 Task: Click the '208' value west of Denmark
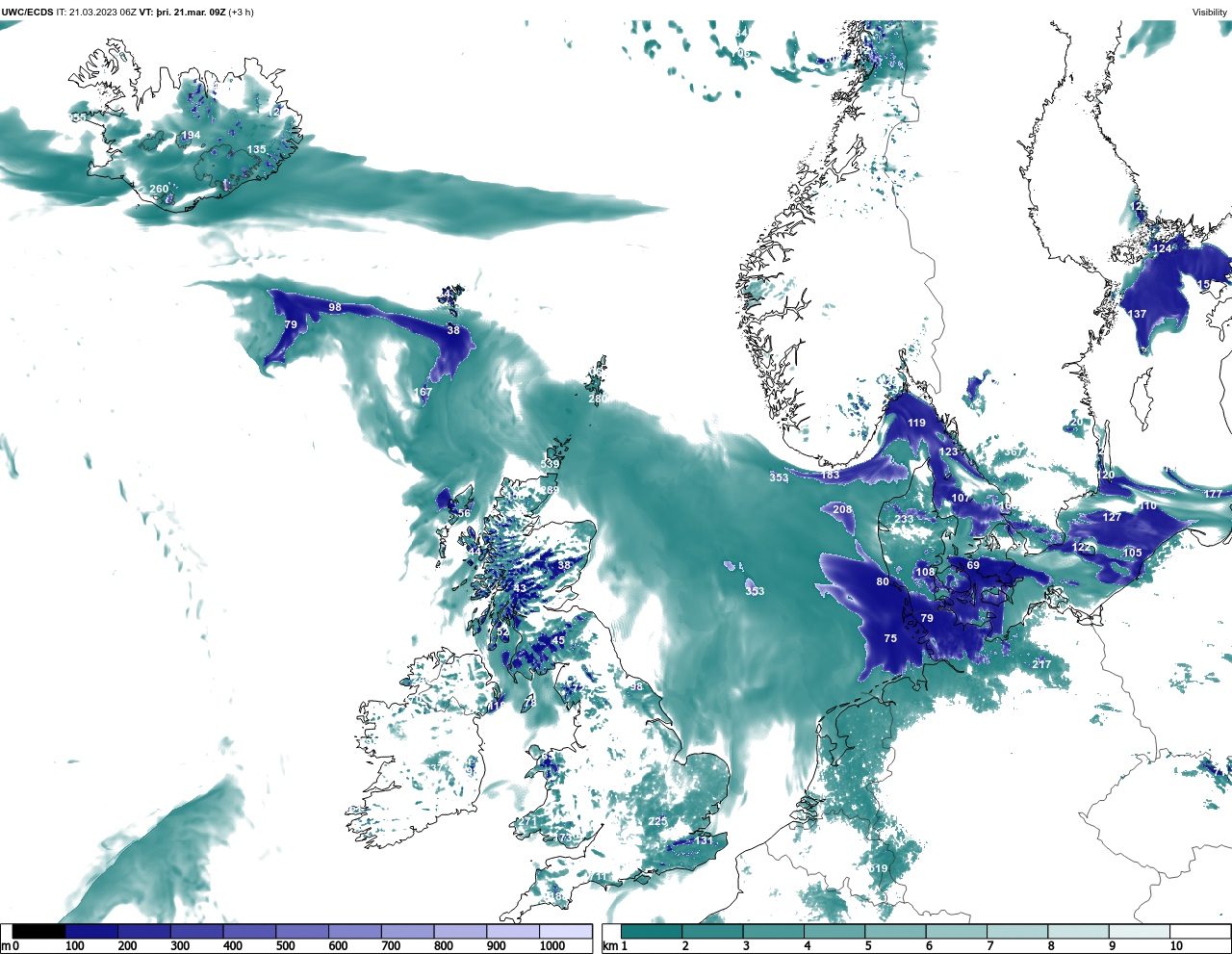coord(842,509)
